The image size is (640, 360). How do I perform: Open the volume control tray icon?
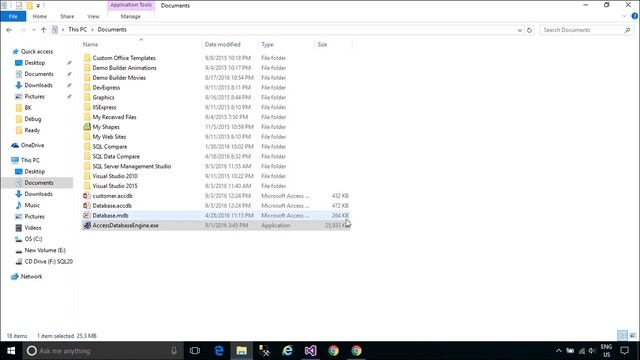[x=592, y=351]
